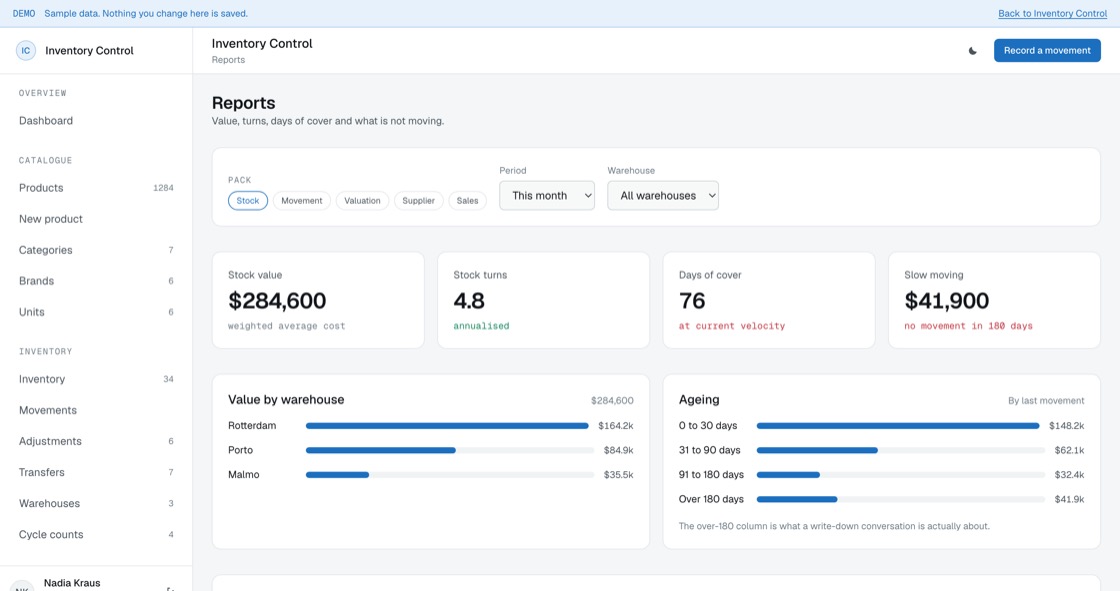Screen dimensions: 1120x591
Task: Navigate to Transfers in the sidebar
Action: (96, 472)
